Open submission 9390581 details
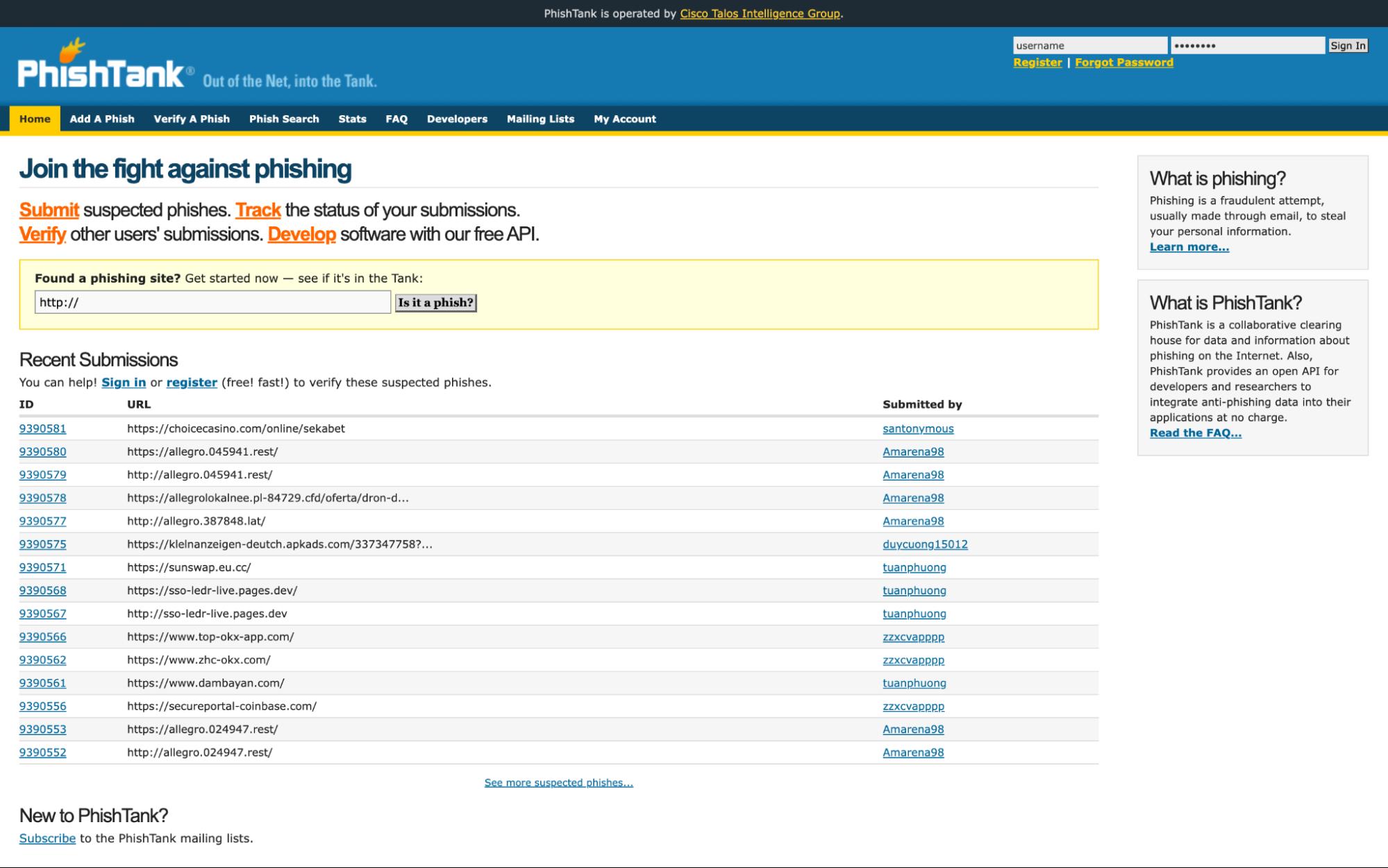This screenshot has width=1388, height=868. (42, 428)
